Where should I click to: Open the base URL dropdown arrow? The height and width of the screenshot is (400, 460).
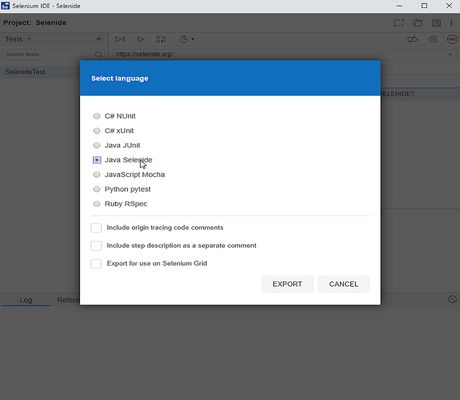tap(450, 54)
